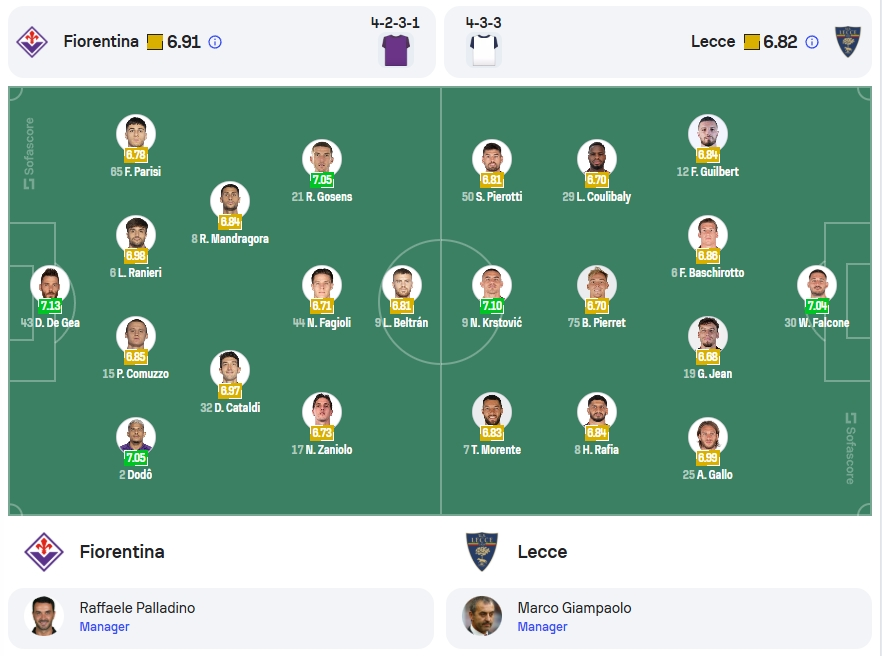Open Raffaele Palladino manager card
882x656 pixels.
[221, 618]
